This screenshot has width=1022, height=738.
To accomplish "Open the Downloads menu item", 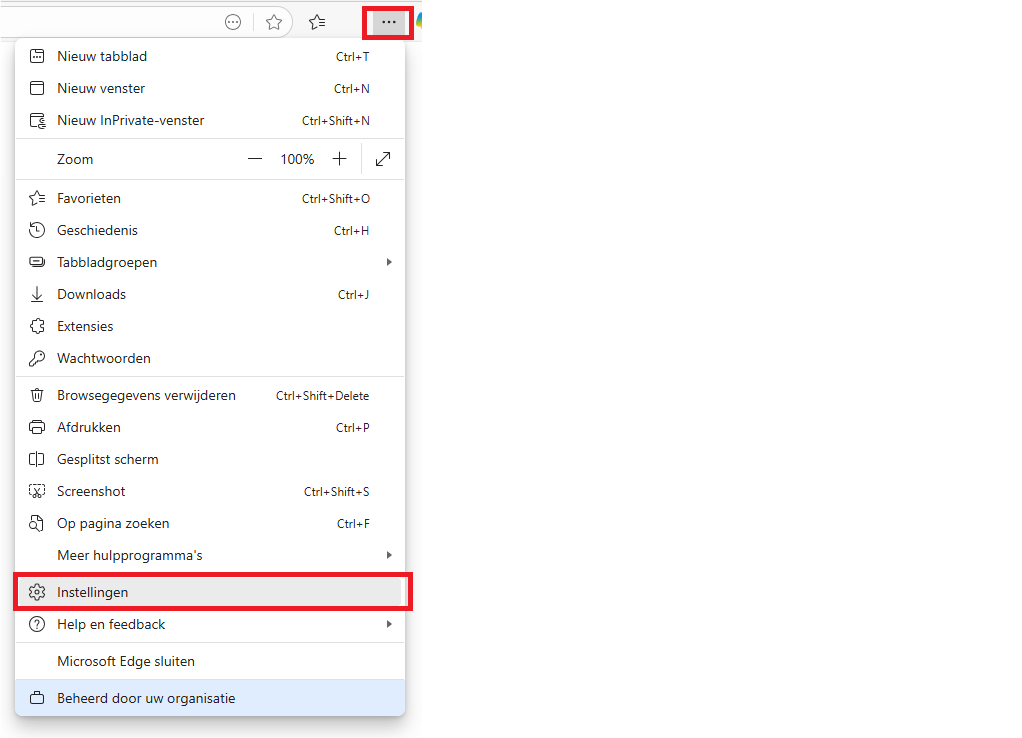I will 92,294.
